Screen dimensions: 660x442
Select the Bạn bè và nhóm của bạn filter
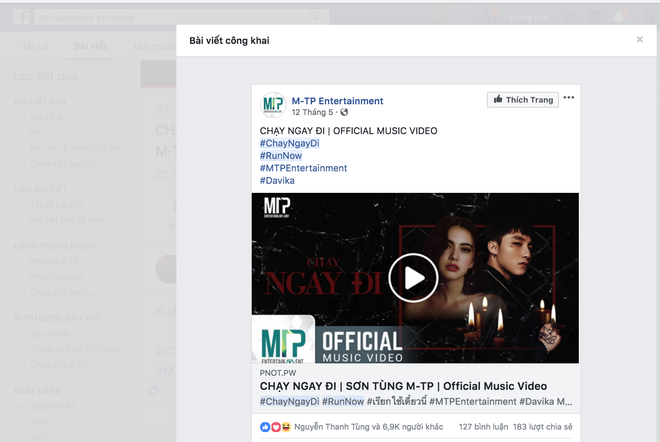coord(76,148)
